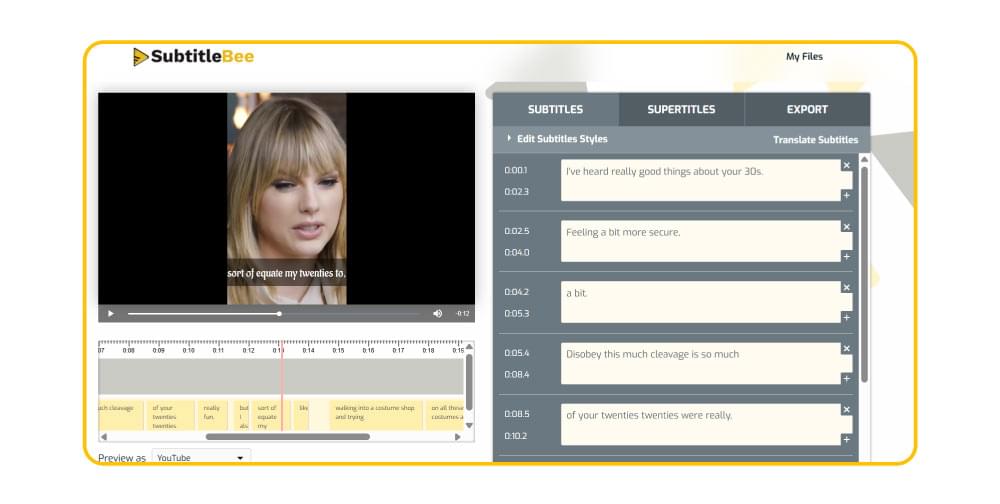Delete the "I've heard really good things" subtitle
1000x504 pixels.
[846, 166]
